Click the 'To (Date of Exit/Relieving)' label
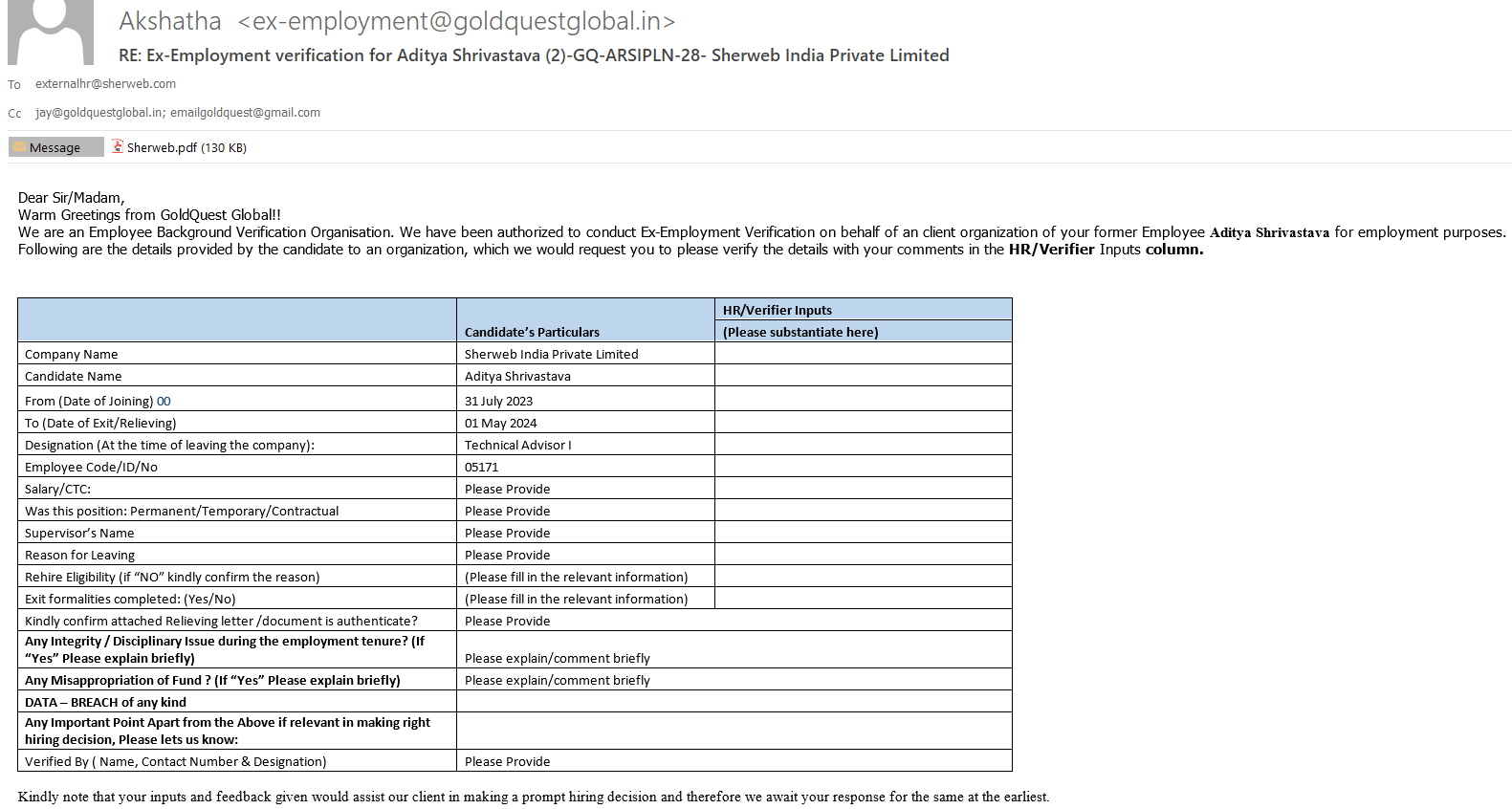Screen dimensions: 1512x809 100,423
